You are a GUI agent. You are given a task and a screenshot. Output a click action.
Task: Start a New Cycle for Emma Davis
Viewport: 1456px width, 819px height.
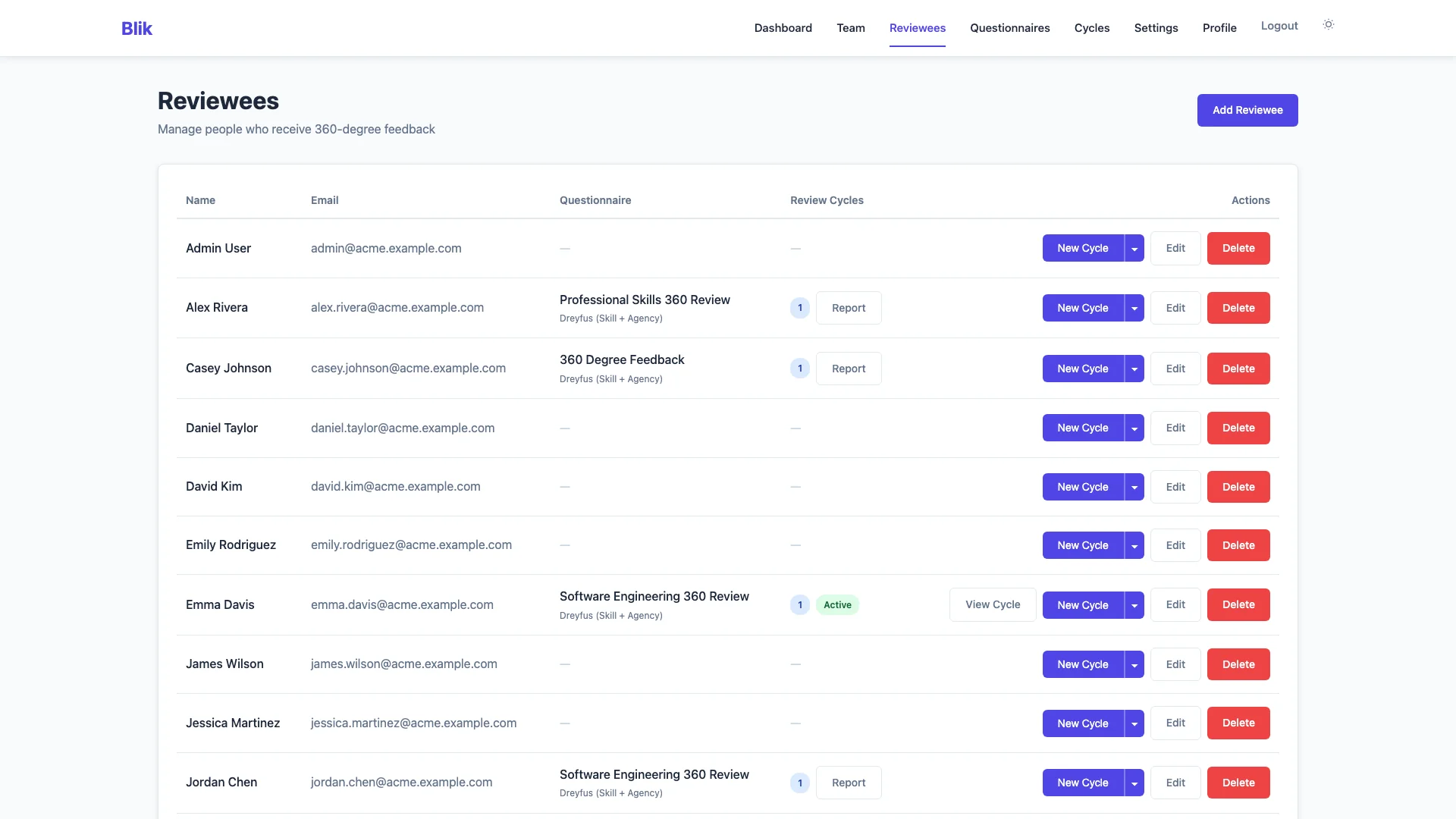1083,605
